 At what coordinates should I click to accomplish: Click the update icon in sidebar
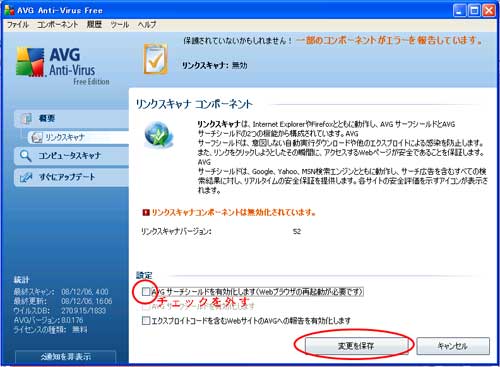pyautogui.click(x=26, y=177)
